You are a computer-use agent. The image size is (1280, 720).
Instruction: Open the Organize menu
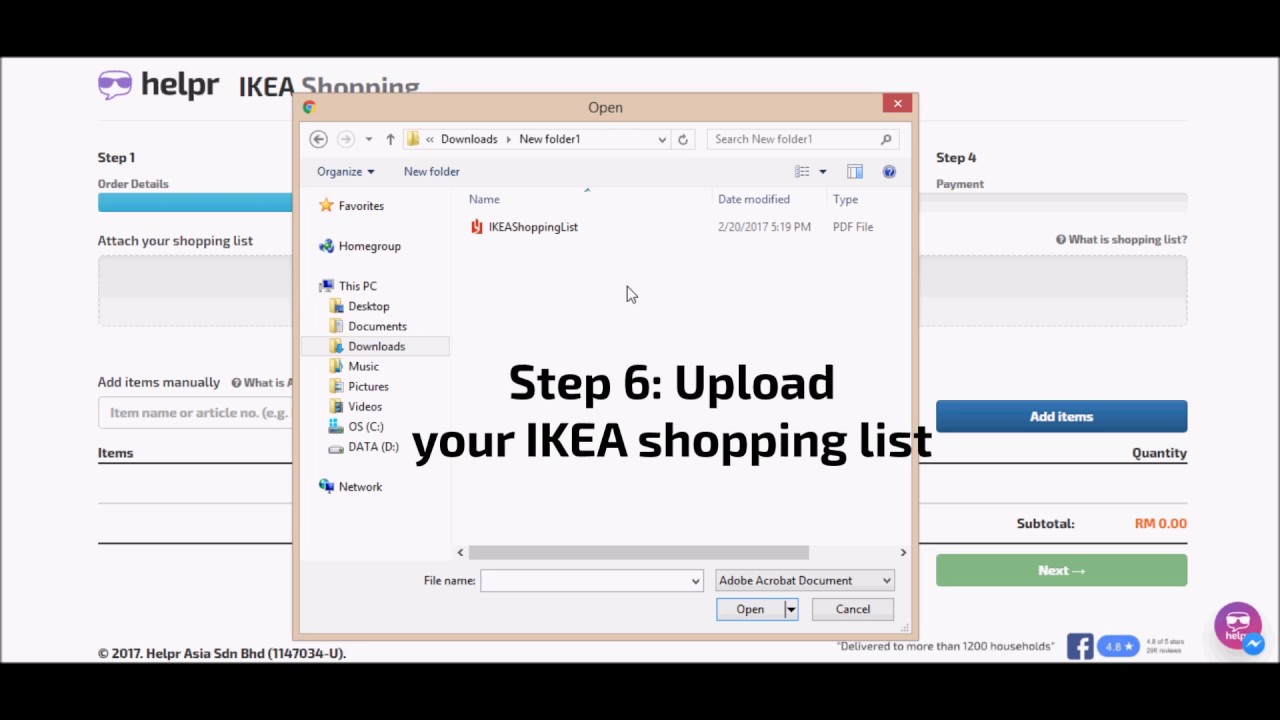(x=345, y=172)
